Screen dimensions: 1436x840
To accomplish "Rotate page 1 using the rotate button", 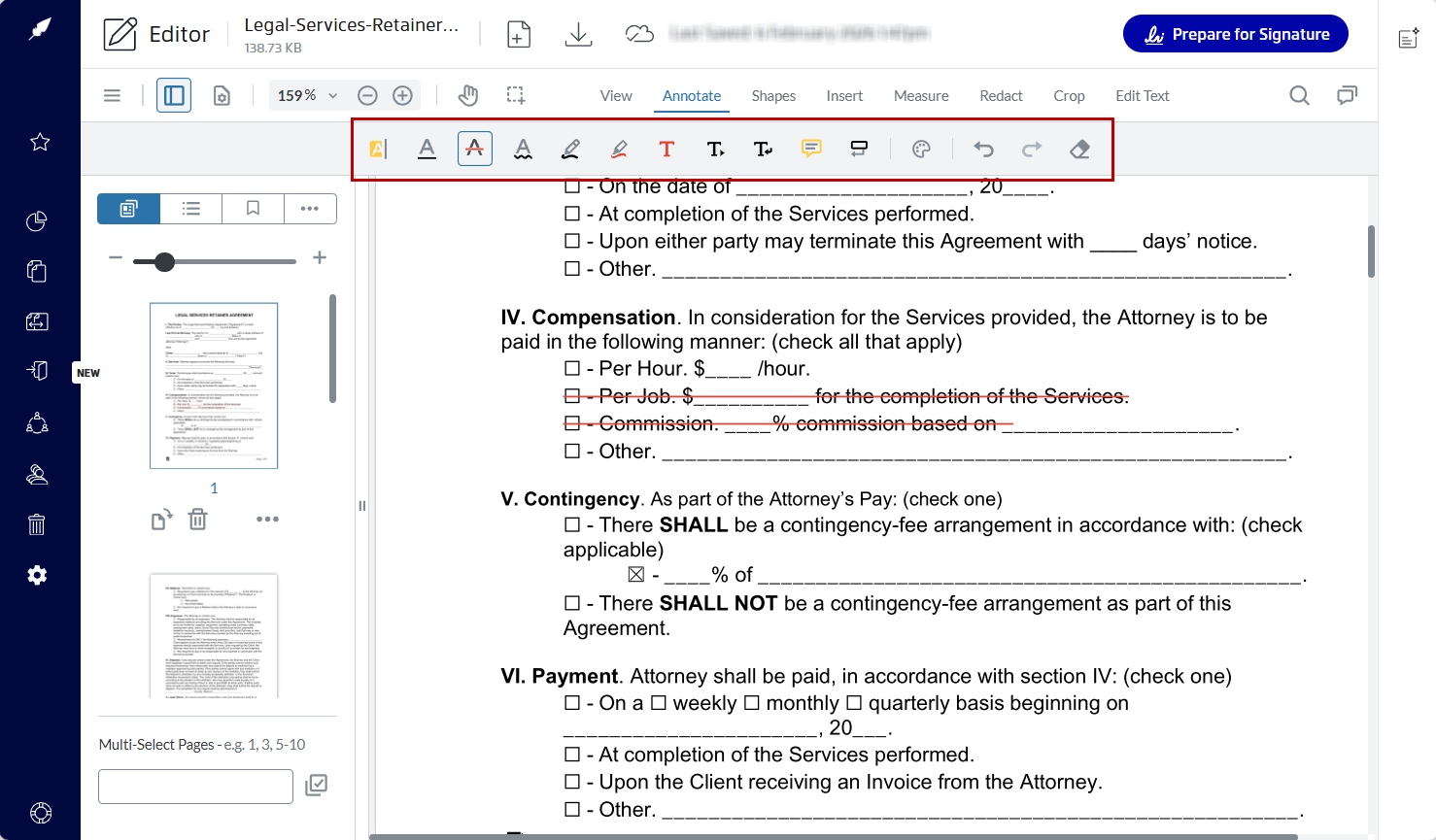I will click(x=160, y=519).
